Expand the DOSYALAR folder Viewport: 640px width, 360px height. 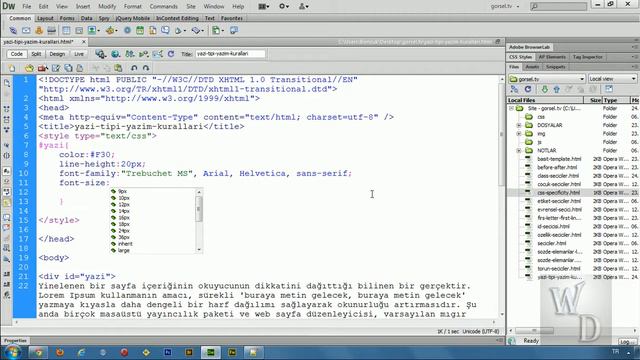coord(519,125)
